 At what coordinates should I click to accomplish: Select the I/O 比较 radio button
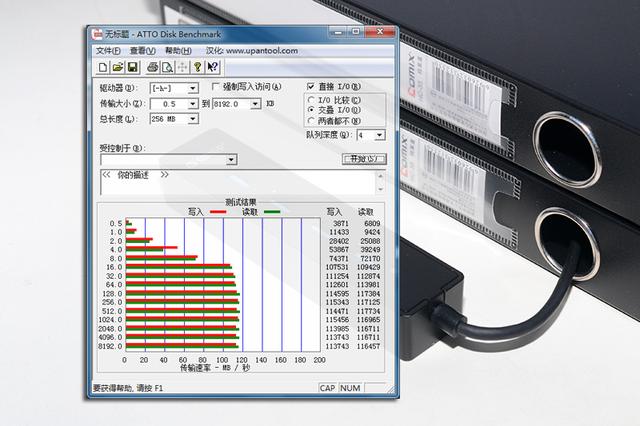click(x=311, y=100)
